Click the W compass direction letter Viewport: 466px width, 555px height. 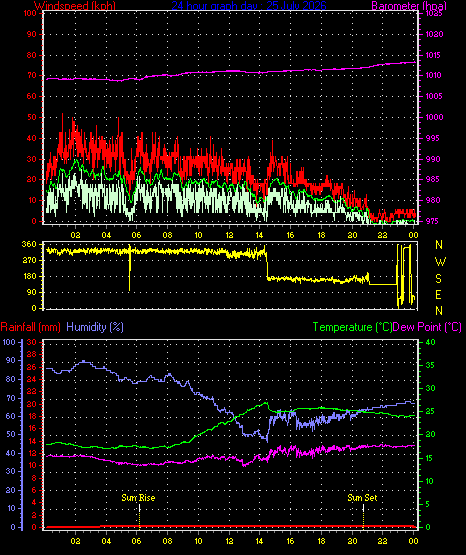coord(440,262)
